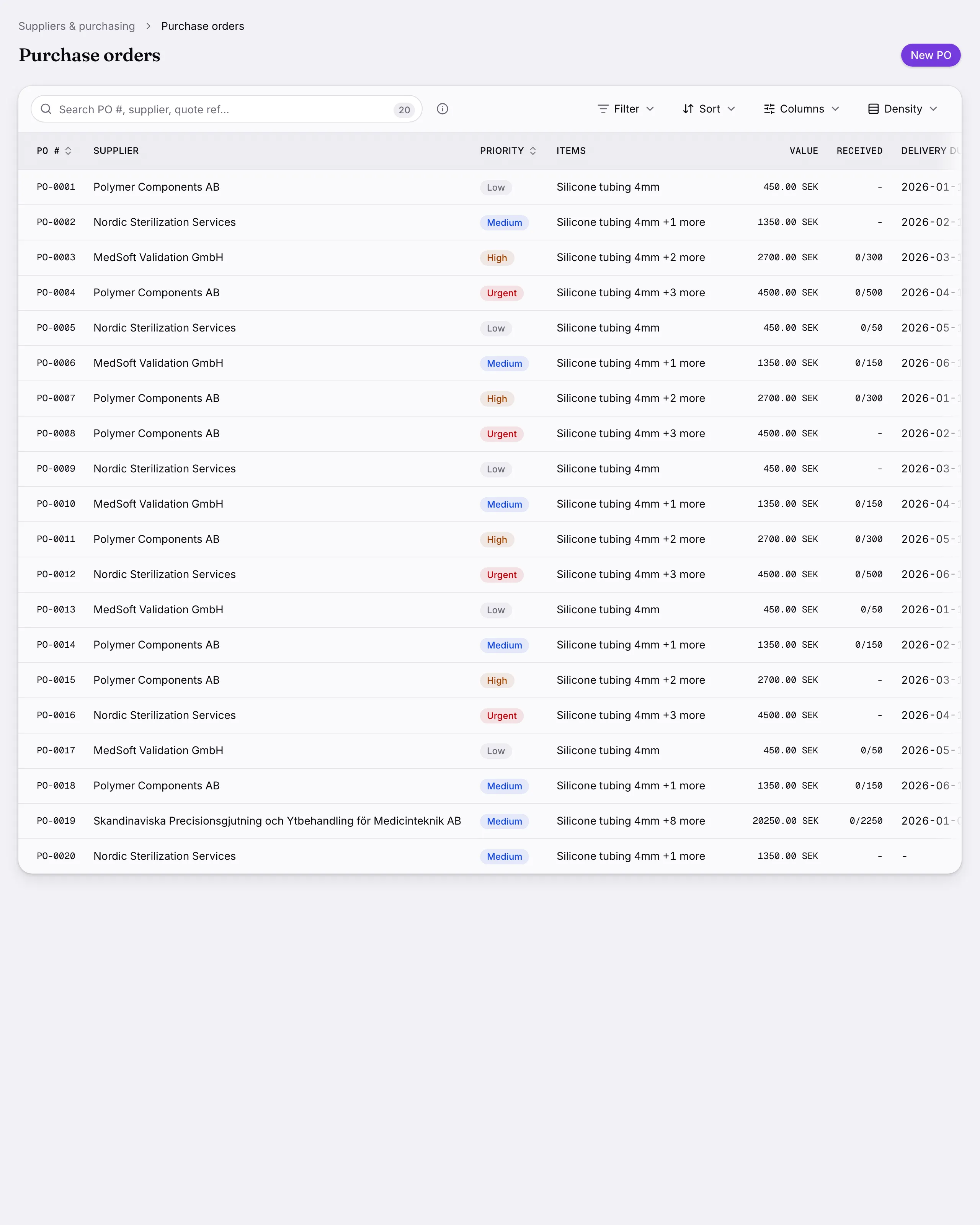
Task: Open the Density dropdown
Action: [903, 108]
